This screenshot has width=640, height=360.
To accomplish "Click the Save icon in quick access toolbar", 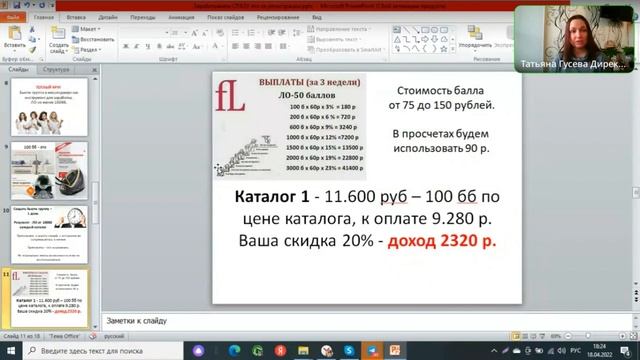I will tap(17, 5).
